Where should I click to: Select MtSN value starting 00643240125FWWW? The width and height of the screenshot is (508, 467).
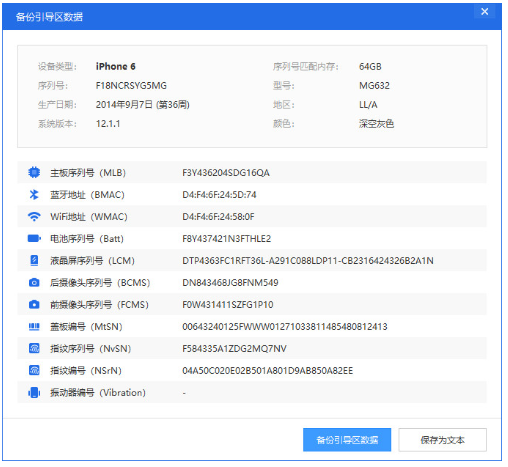pos(285,327)
